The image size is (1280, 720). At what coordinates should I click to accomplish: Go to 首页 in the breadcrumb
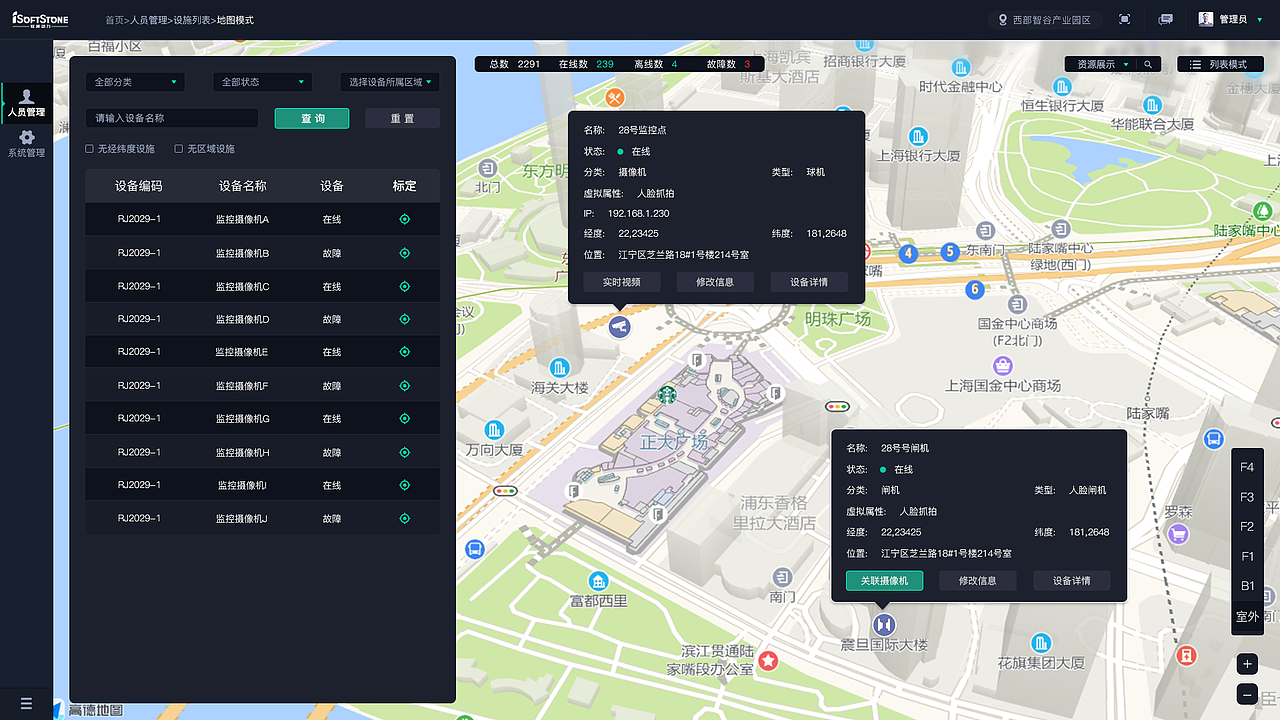tap(115, 20)
